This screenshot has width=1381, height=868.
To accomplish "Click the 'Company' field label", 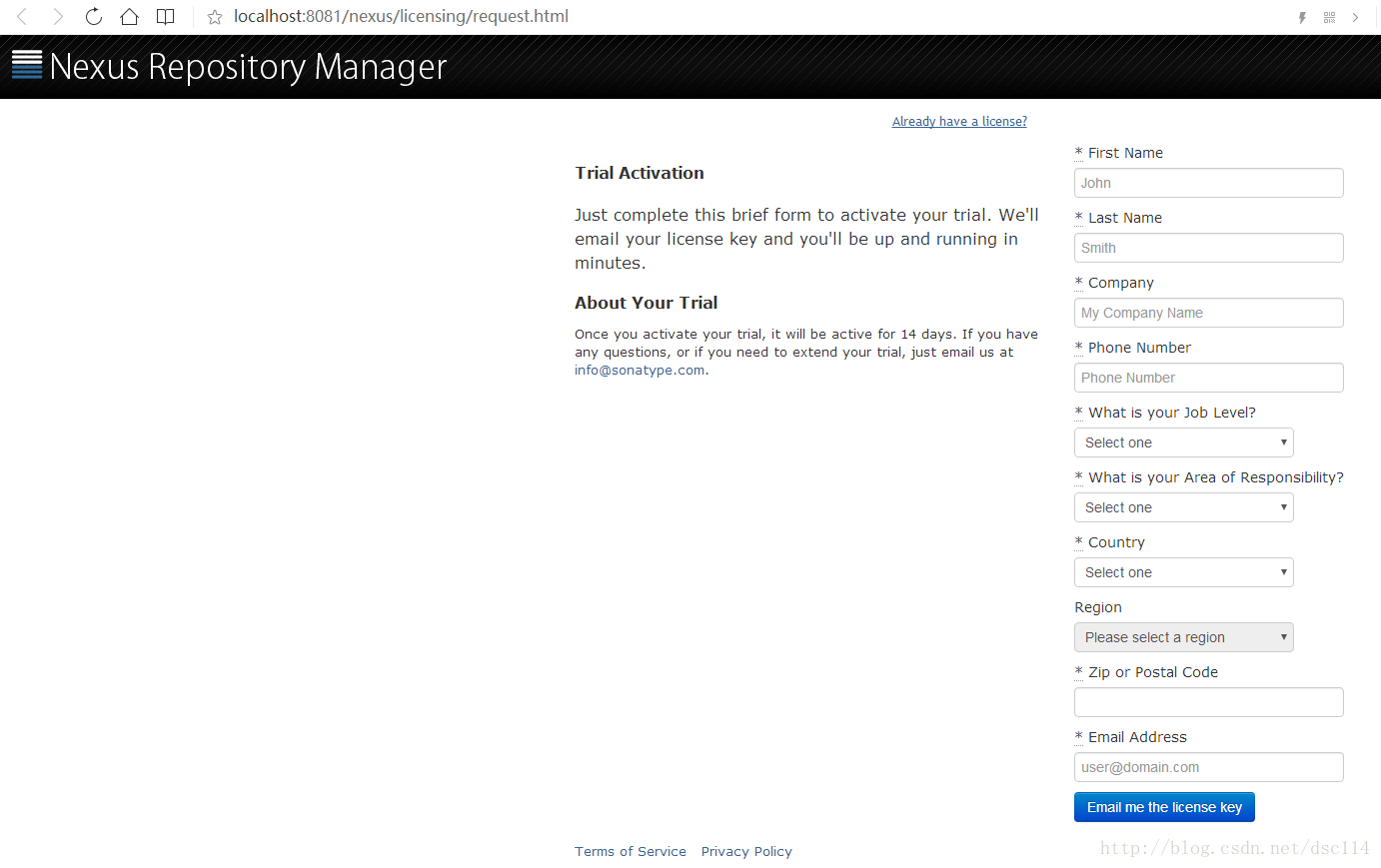I will point(1121,283).
